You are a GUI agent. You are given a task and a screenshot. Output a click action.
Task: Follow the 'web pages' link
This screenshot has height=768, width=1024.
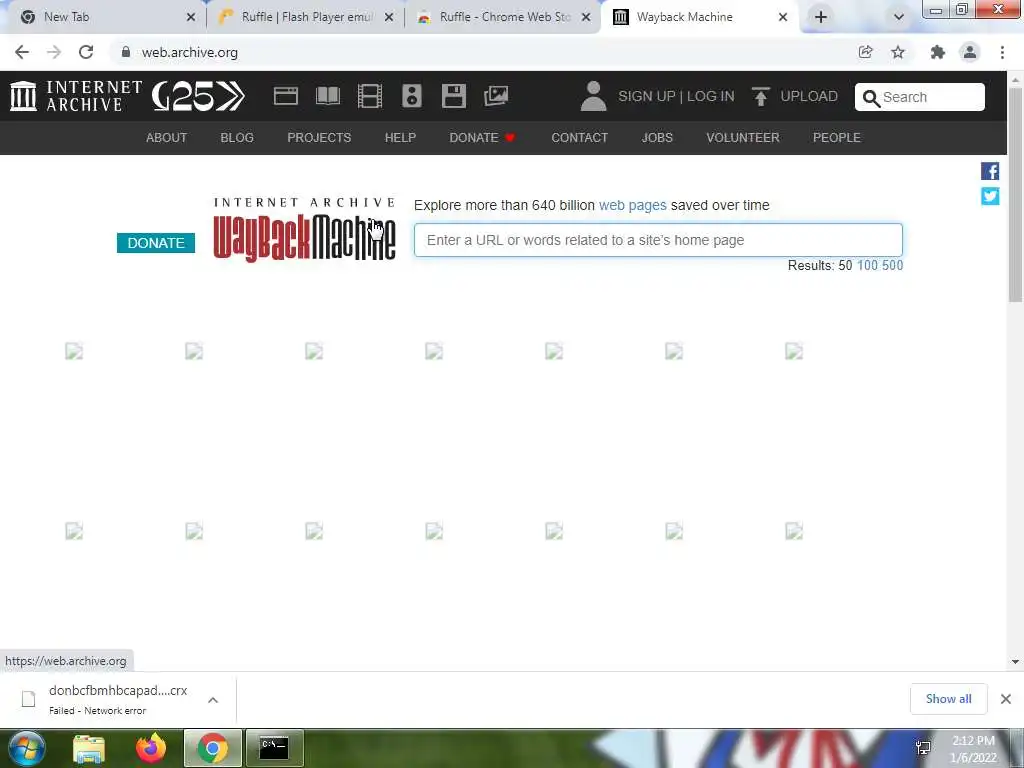[x=633, y=205]
